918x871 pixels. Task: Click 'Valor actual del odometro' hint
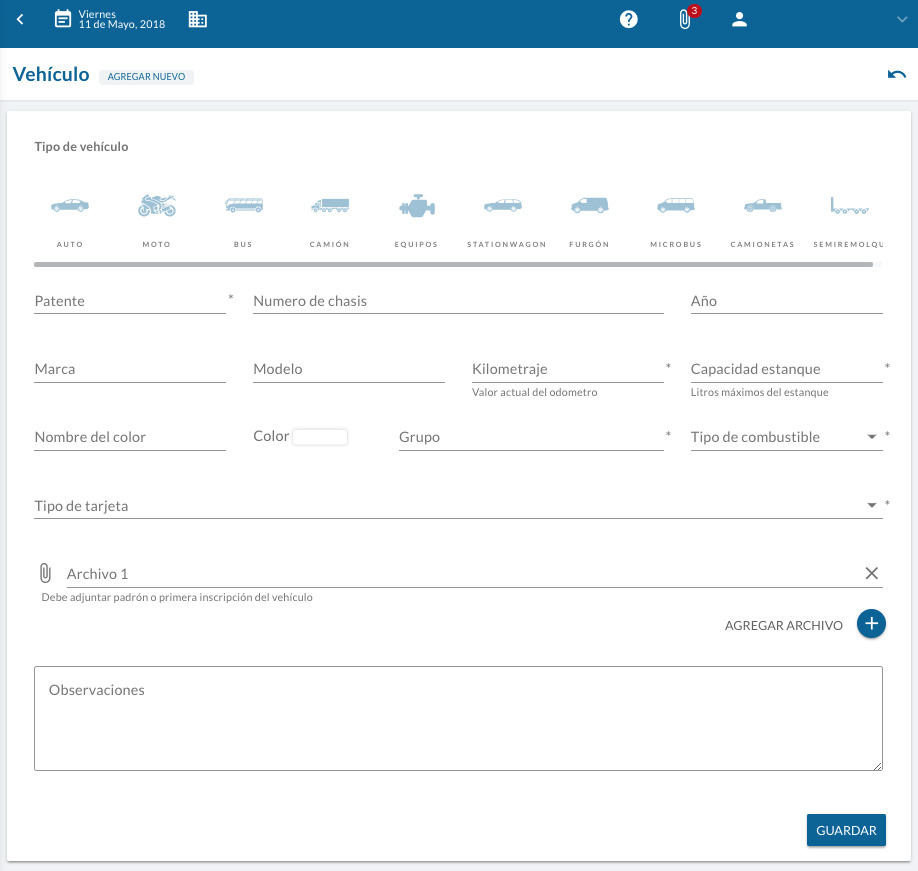click(x=535, y=392)
